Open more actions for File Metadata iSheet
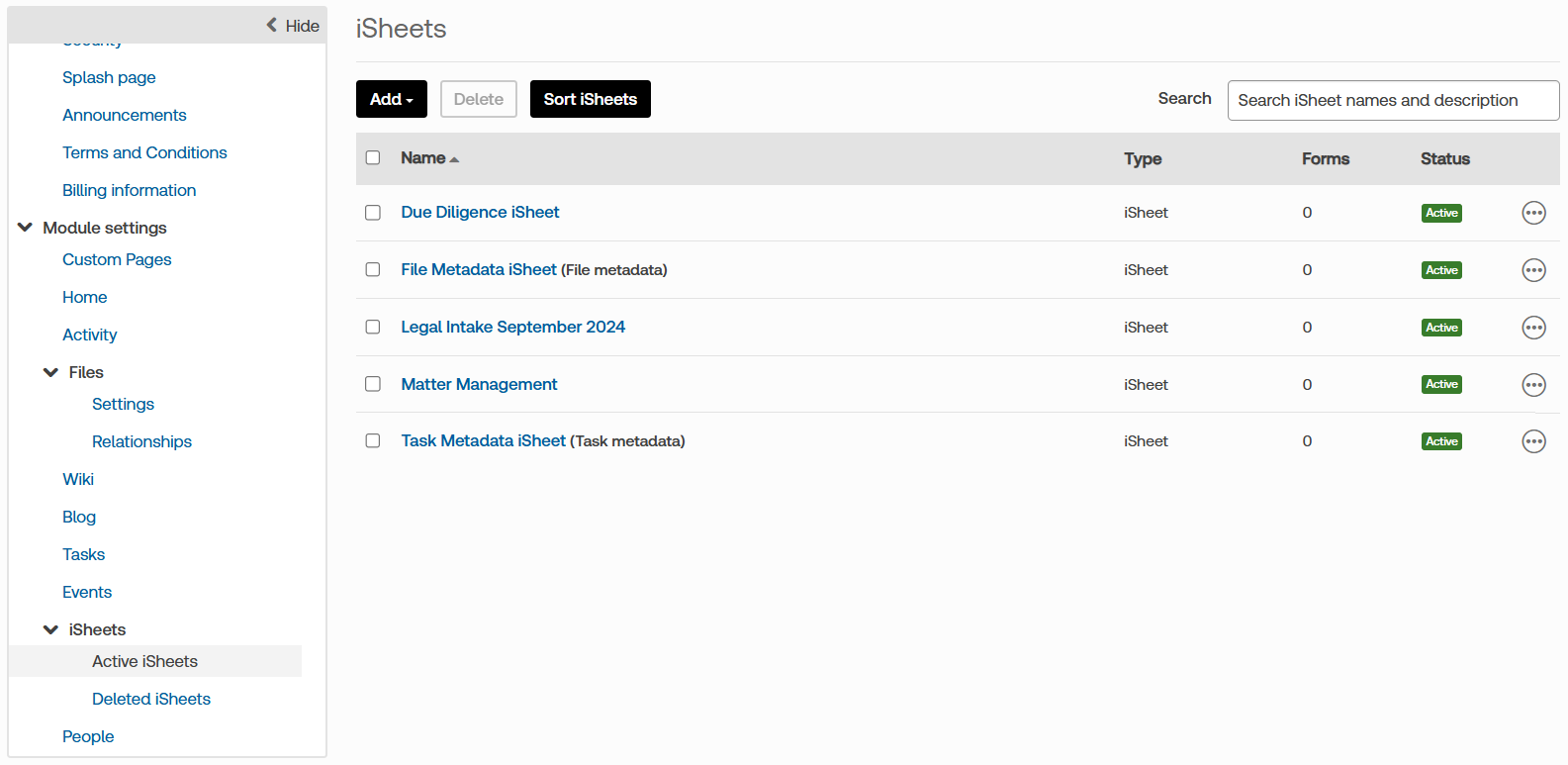This screenshot has width=1568, height=765. click(x=1533, y=270)
